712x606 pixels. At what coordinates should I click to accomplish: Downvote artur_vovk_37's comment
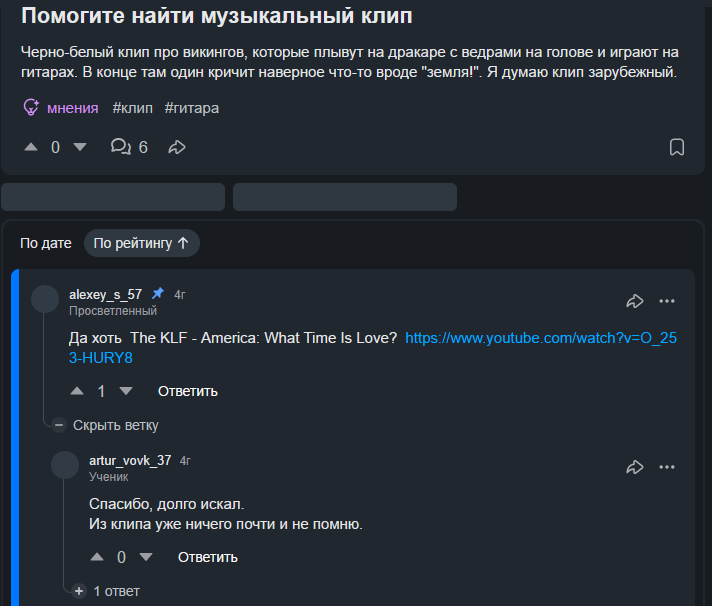(146, 557)
